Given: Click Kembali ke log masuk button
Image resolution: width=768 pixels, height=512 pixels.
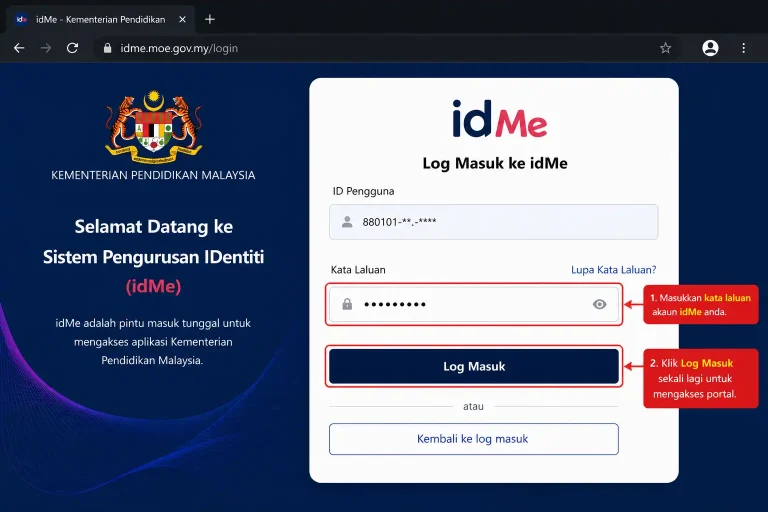Looking at the screenshot, I should click(474, 439).
